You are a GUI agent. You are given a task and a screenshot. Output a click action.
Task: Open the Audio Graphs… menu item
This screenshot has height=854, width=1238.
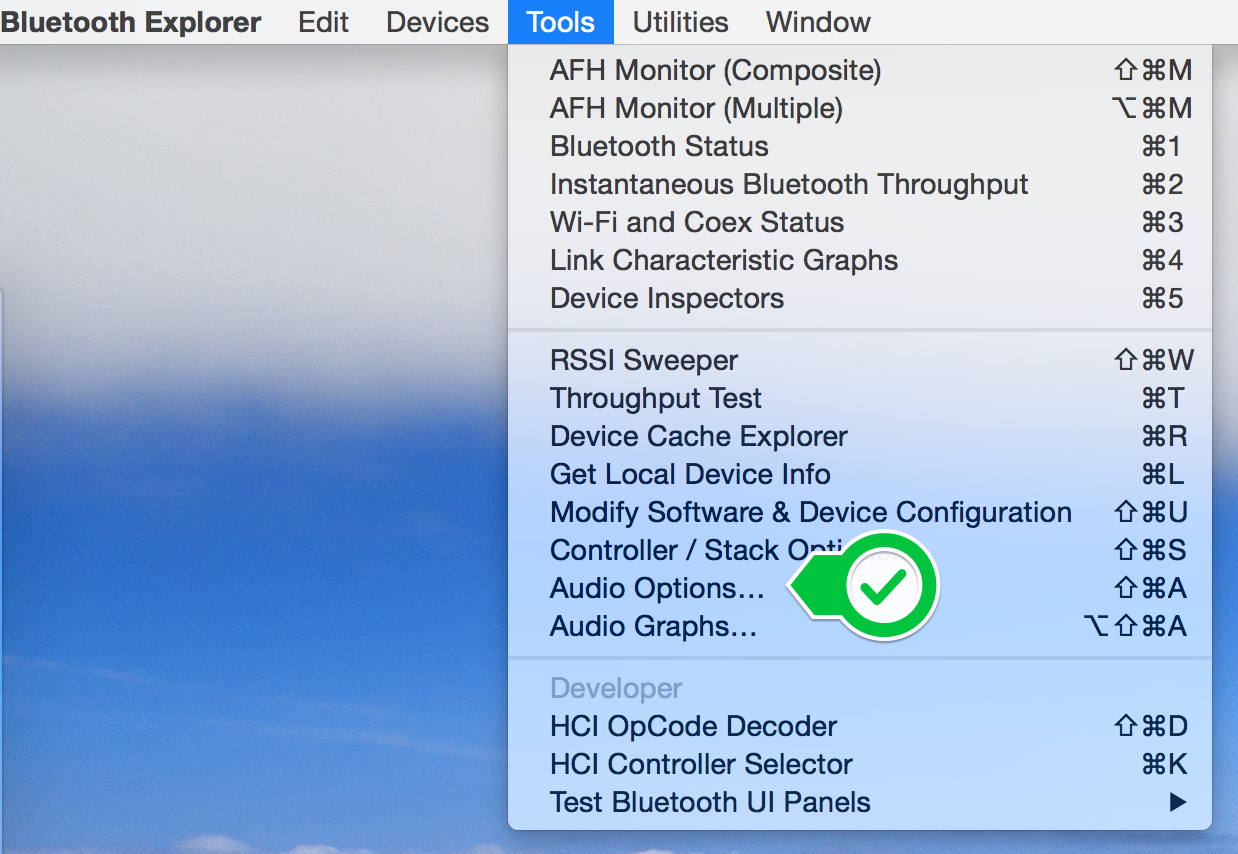click(x=860, y=626)
